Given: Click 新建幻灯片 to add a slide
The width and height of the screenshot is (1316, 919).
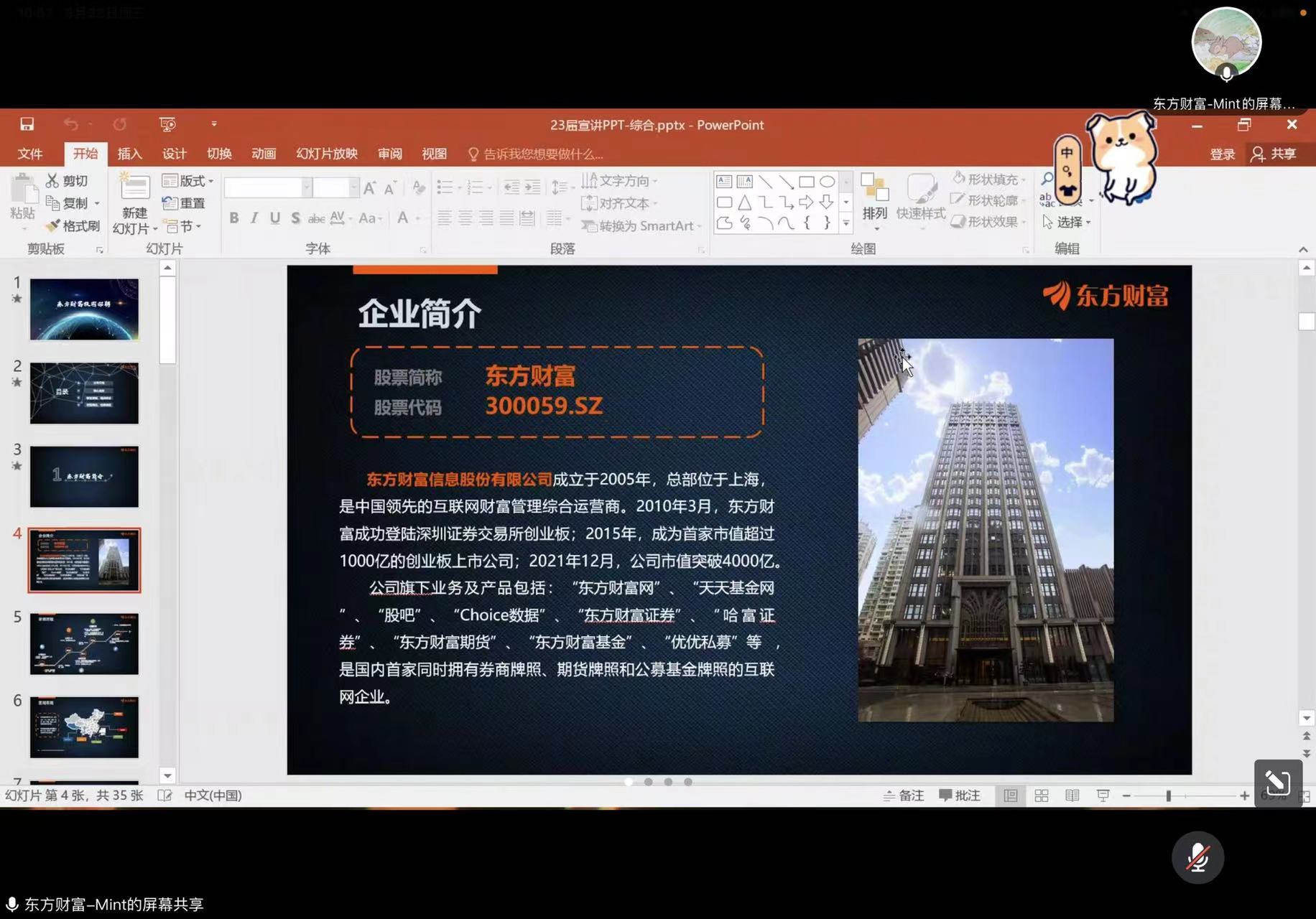Looking at the screenshot, I should [134, 205].
